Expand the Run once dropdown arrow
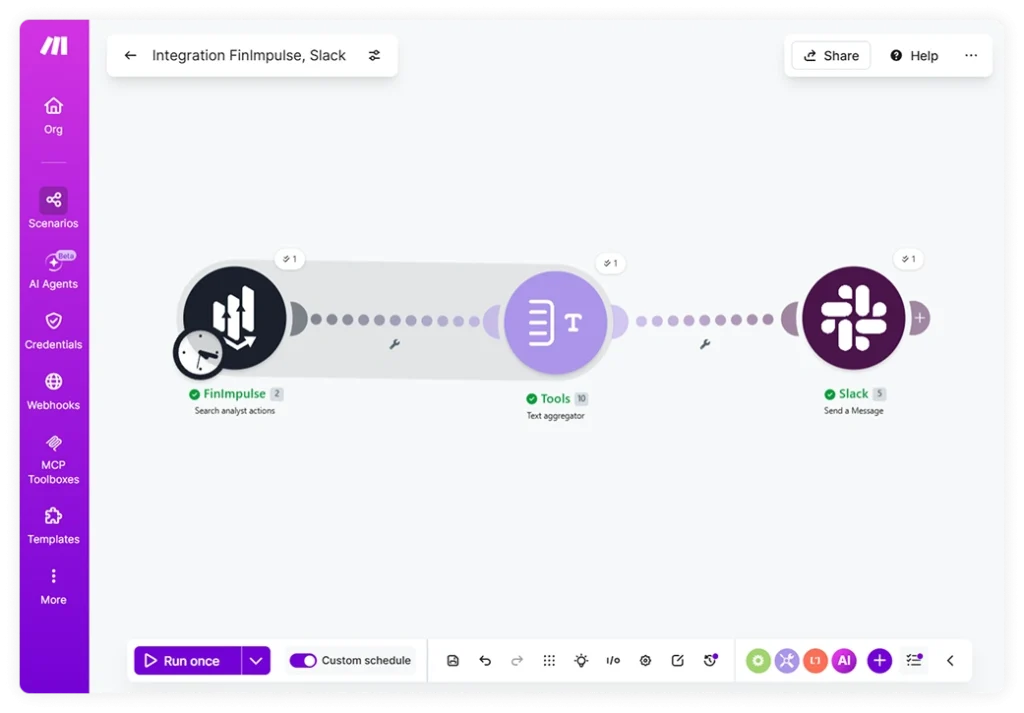This screenshot has height=713, width=1024. coord(256,661)
